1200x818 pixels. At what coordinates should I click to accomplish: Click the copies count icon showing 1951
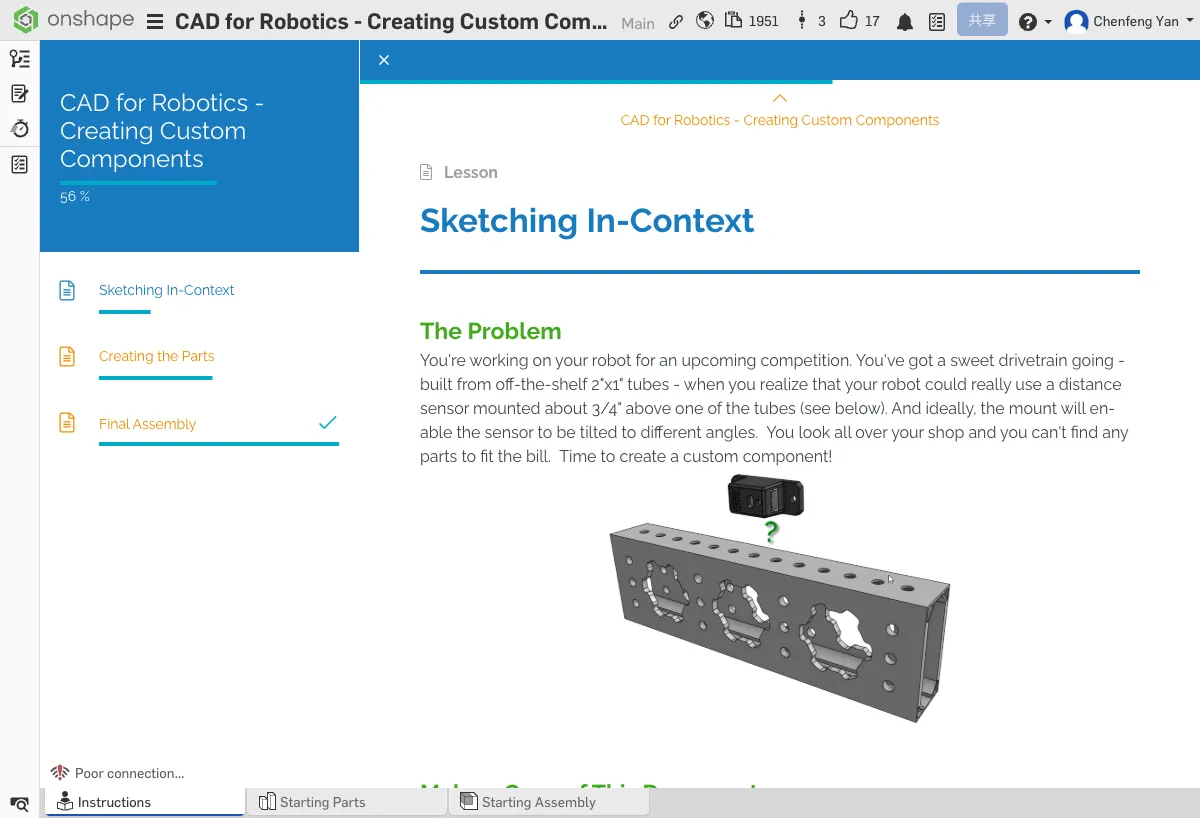click(734, 21)
